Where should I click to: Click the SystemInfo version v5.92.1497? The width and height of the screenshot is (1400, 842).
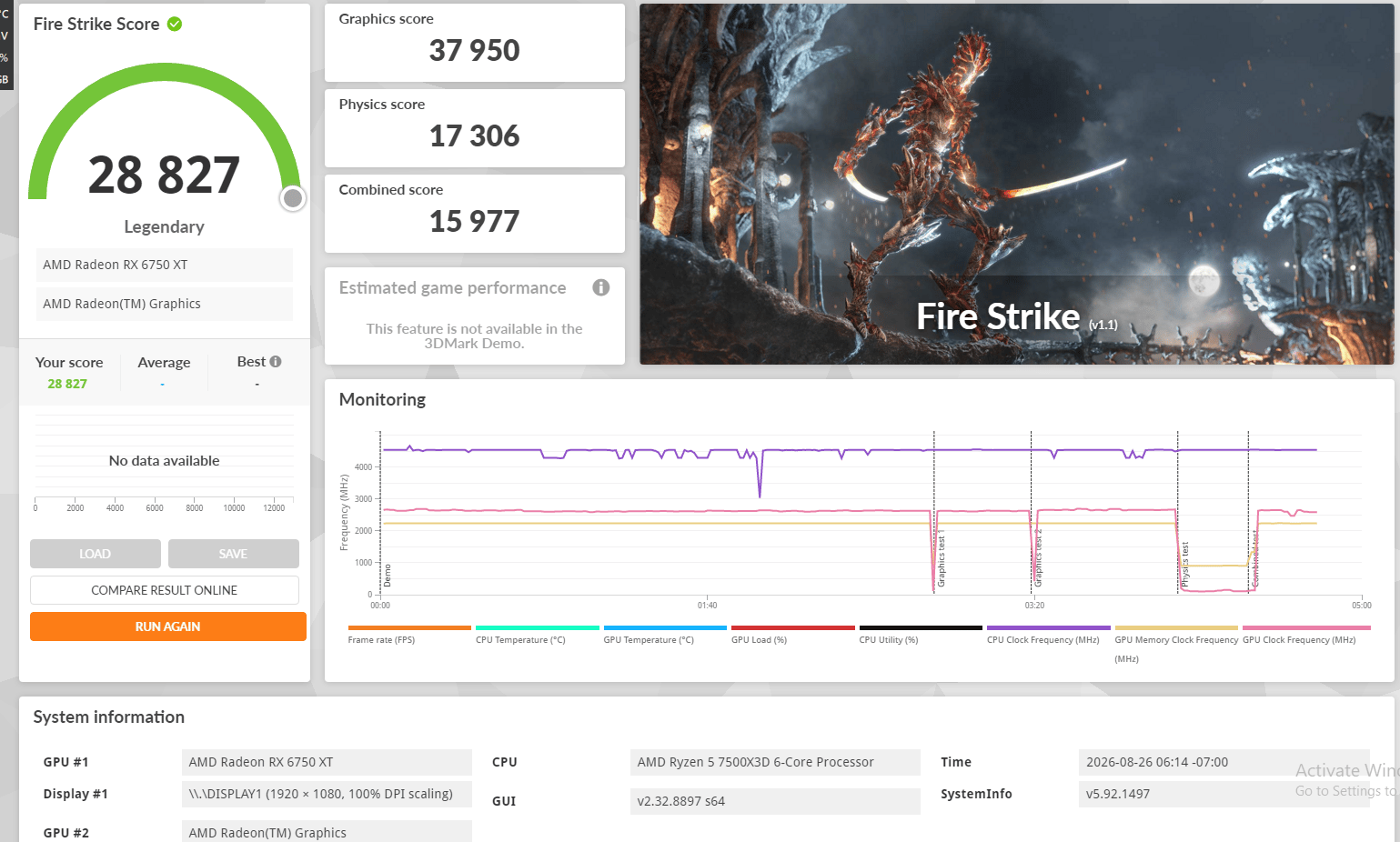[1224, 794]
